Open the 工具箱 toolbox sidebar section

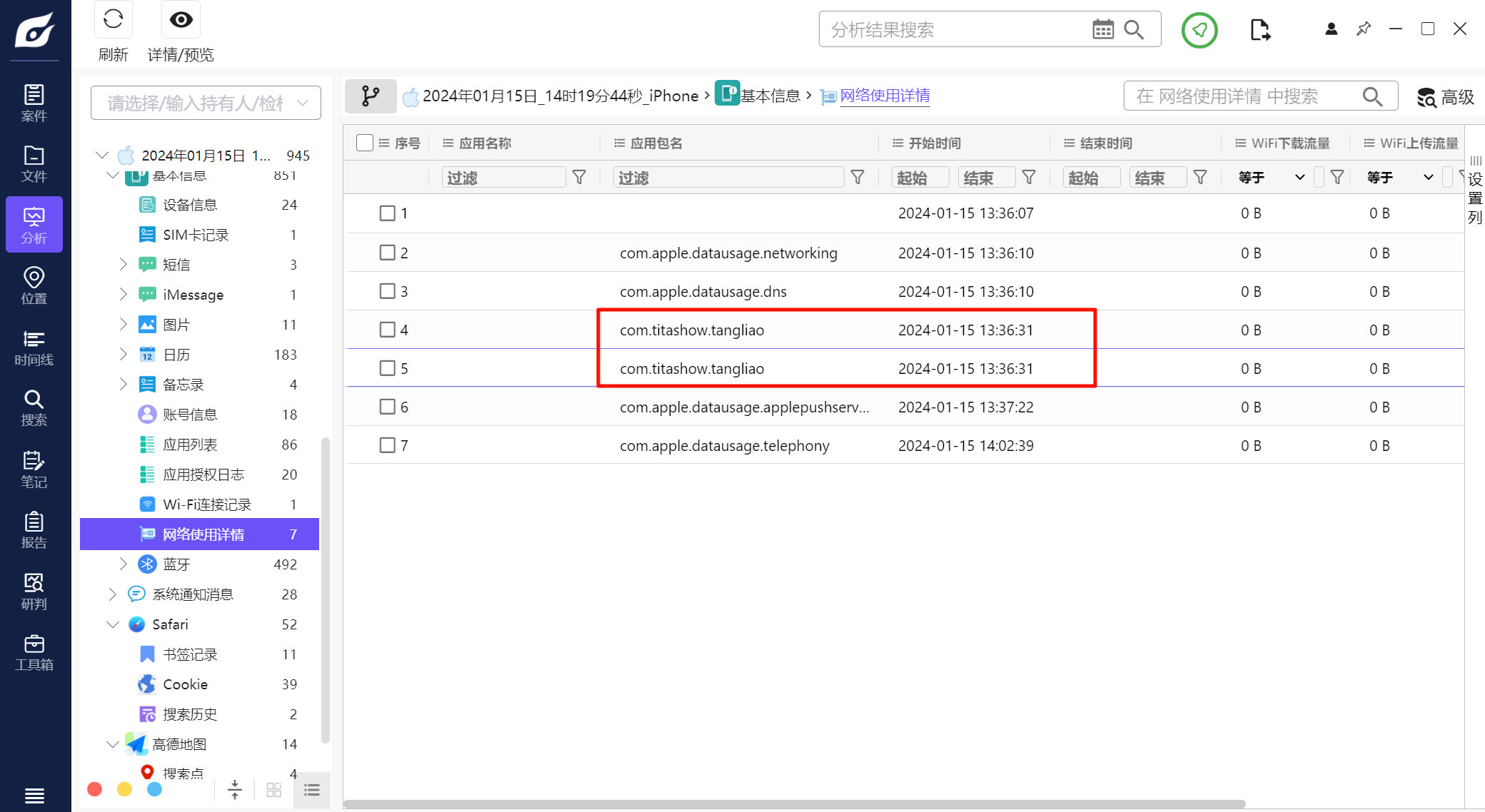pyautogui.click(x=34, y=652)
